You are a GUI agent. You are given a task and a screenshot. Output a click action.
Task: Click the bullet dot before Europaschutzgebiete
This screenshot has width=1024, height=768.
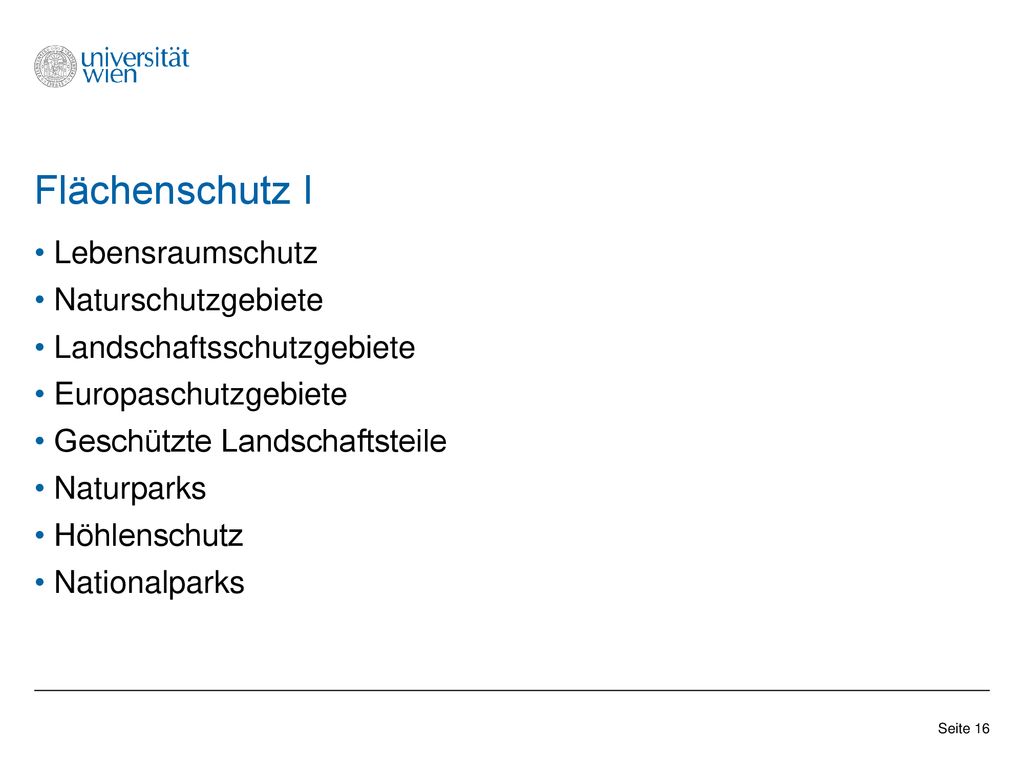(x=40, y=394)
